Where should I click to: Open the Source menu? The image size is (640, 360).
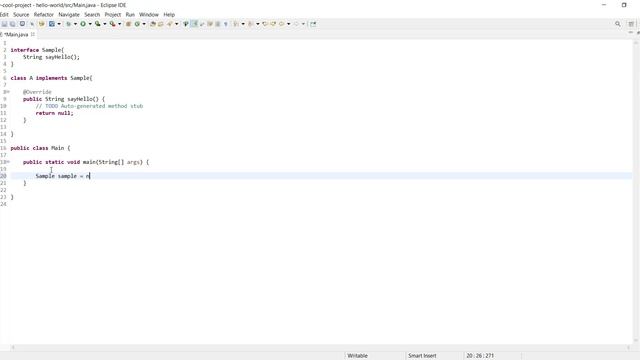(x=21, y=14)
